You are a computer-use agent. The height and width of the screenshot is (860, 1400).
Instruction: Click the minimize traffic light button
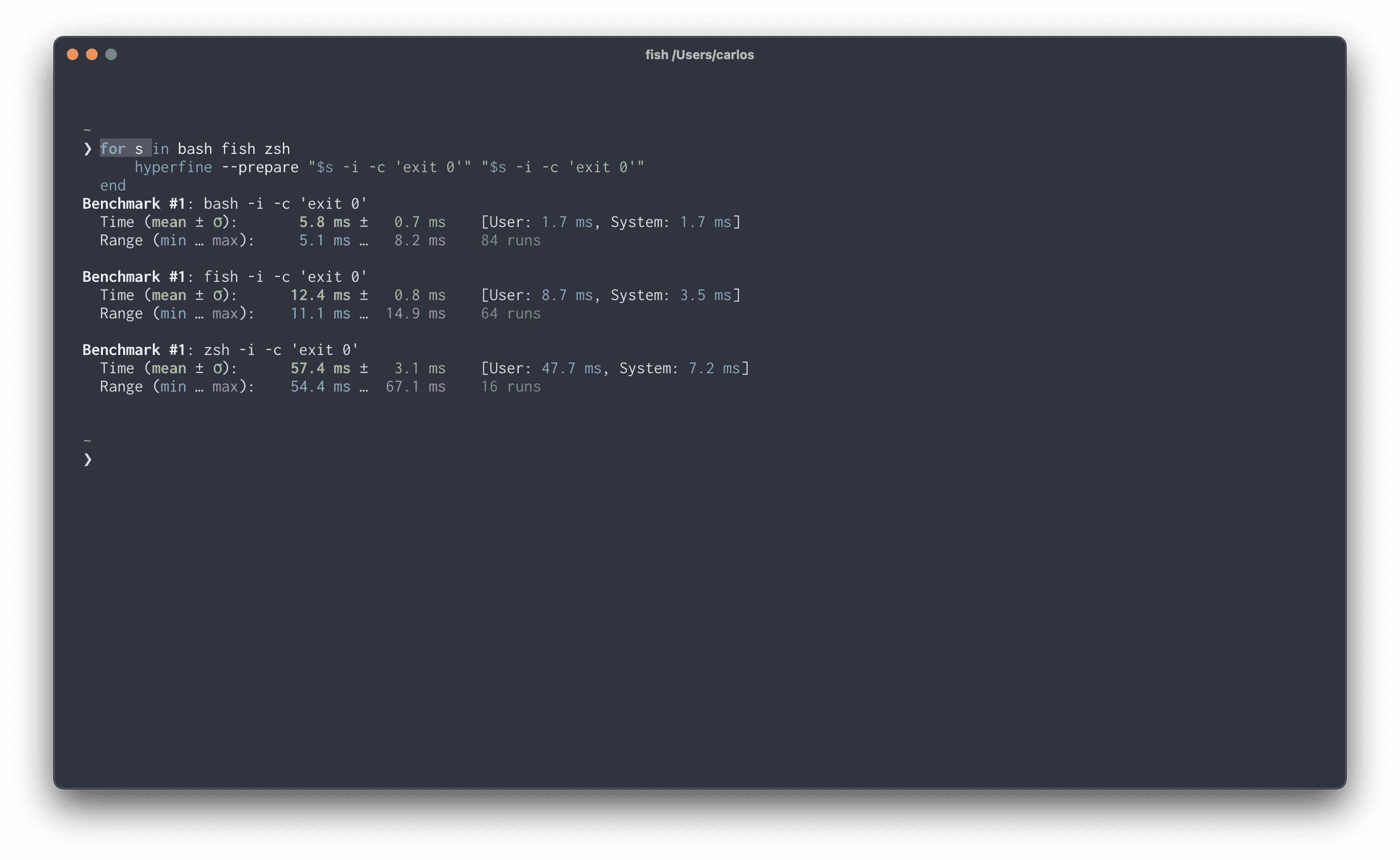[92, 54]
